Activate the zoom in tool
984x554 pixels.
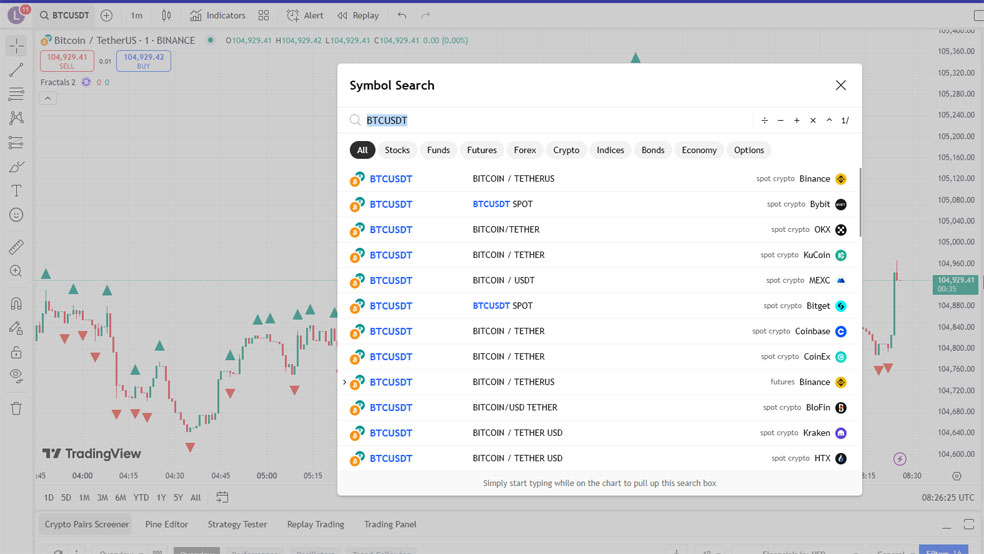[16, 271]
